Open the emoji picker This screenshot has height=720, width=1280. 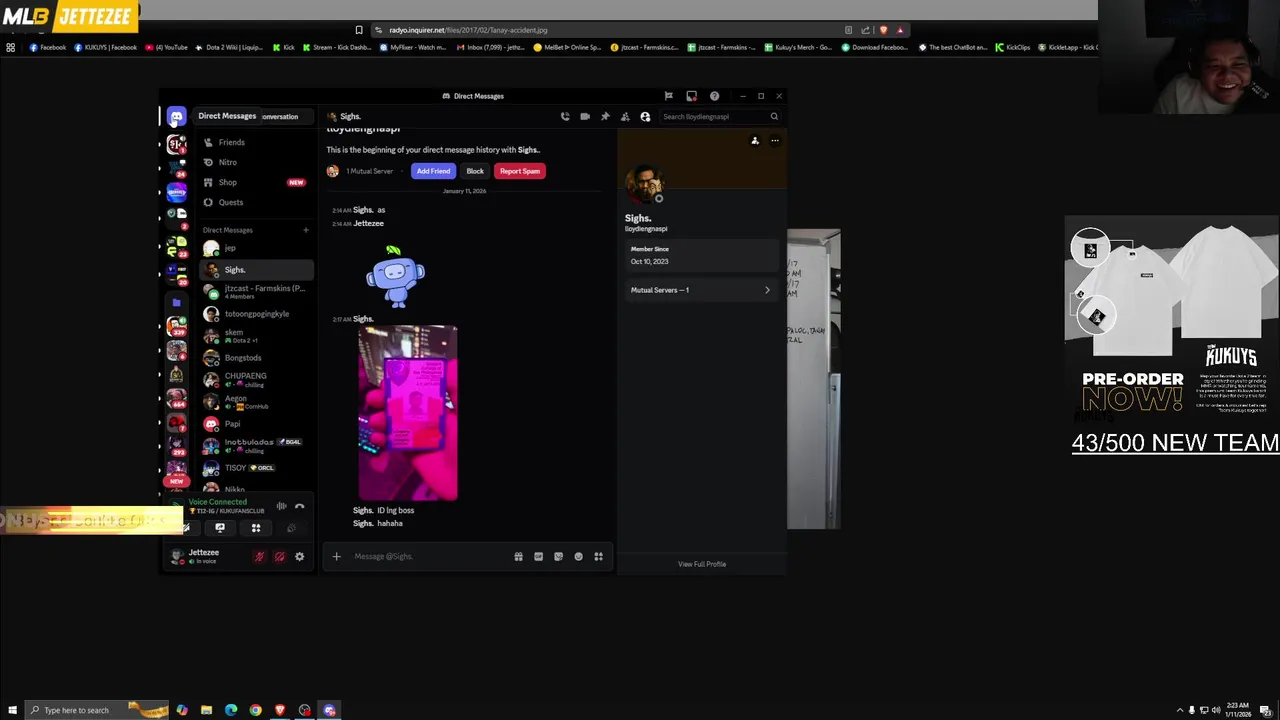pyautogui.click(x=578, y=556)
